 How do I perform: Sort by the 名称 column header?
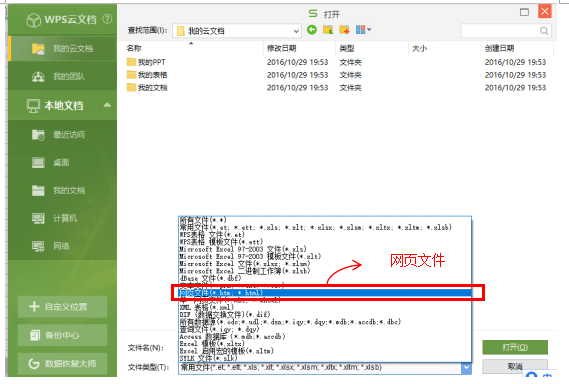pos(134,48)
